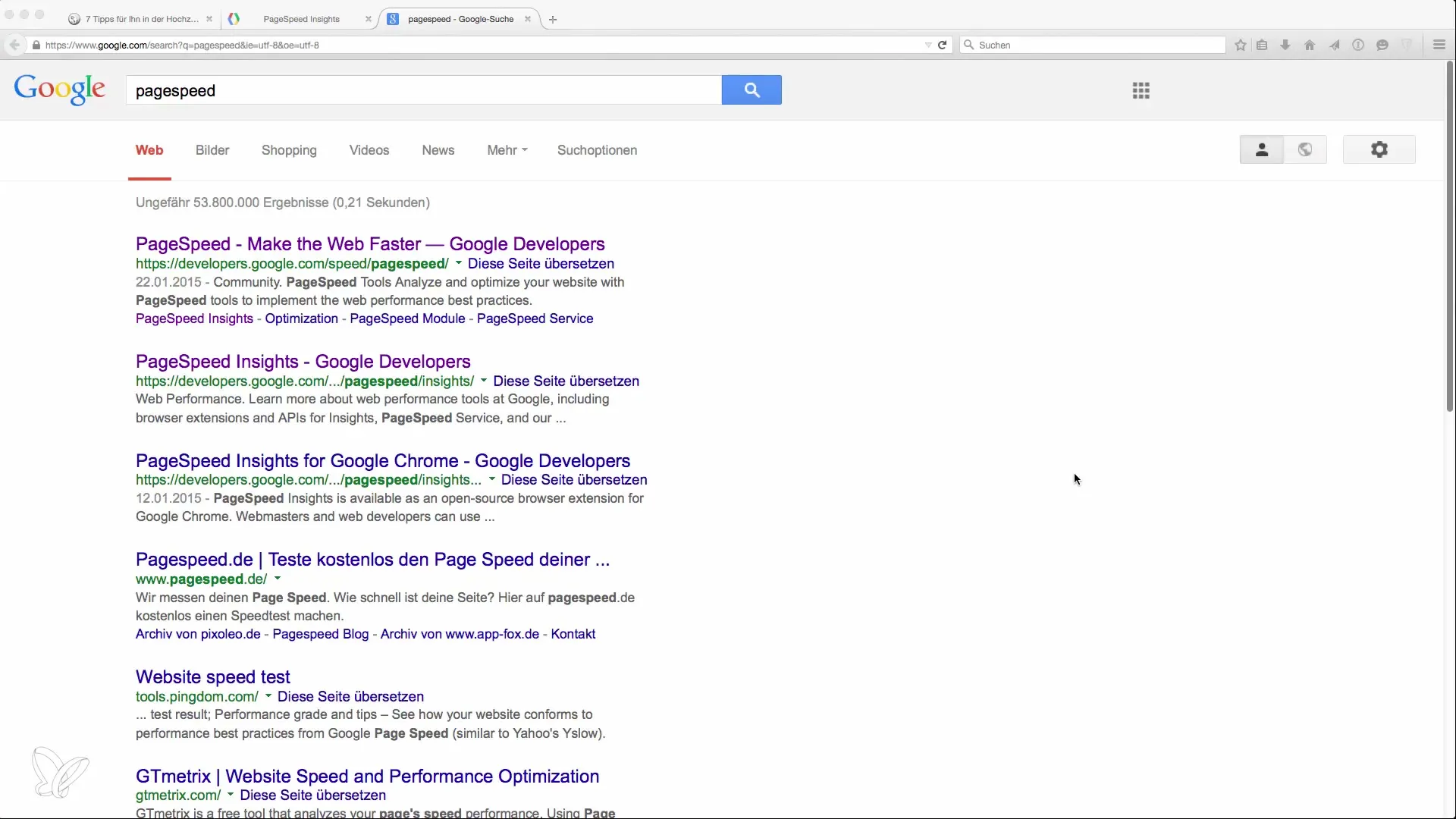The height and width of the screenshot is (819, 1456).
Task: Go to the Google logo homepage
Action: [x=60, y=89]
